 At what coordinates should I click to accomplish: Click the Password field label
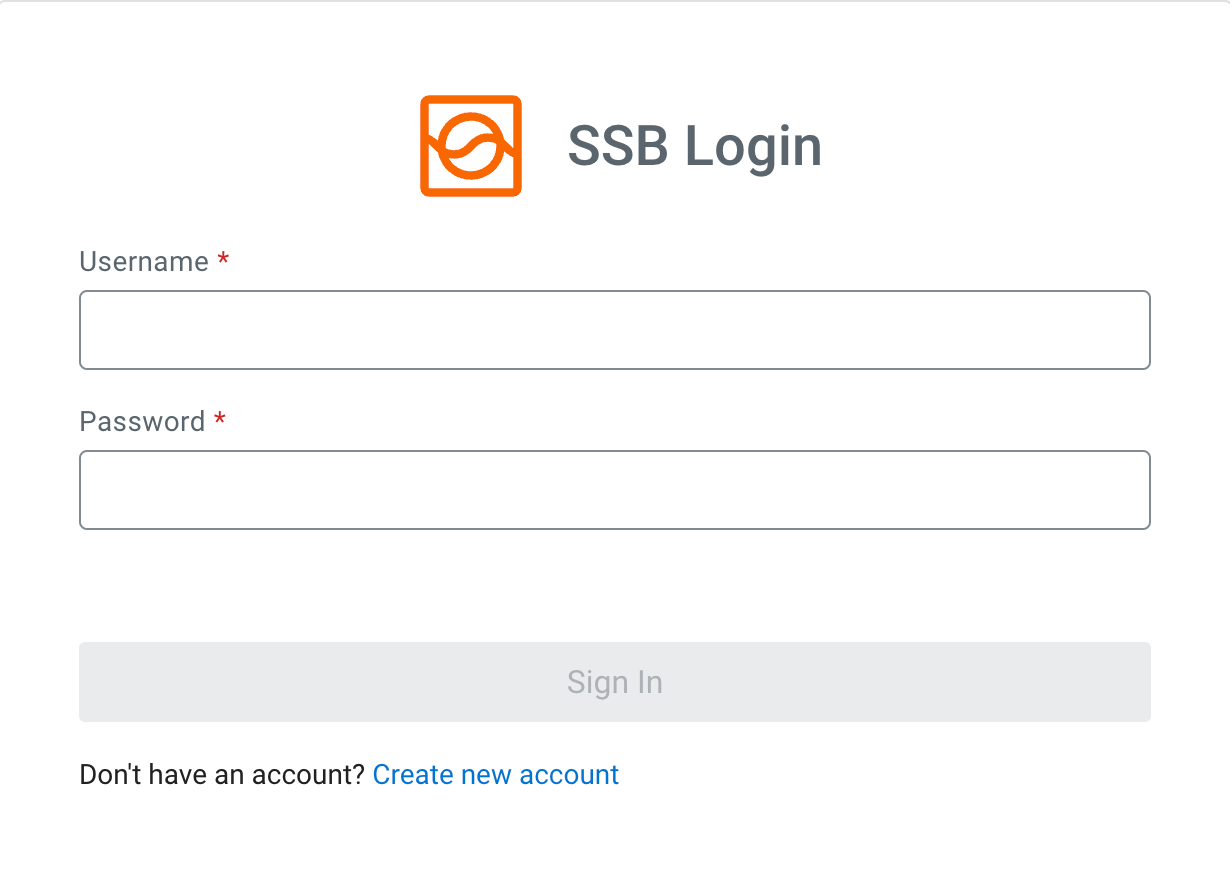pyautogui.click(x=143, y=421)
